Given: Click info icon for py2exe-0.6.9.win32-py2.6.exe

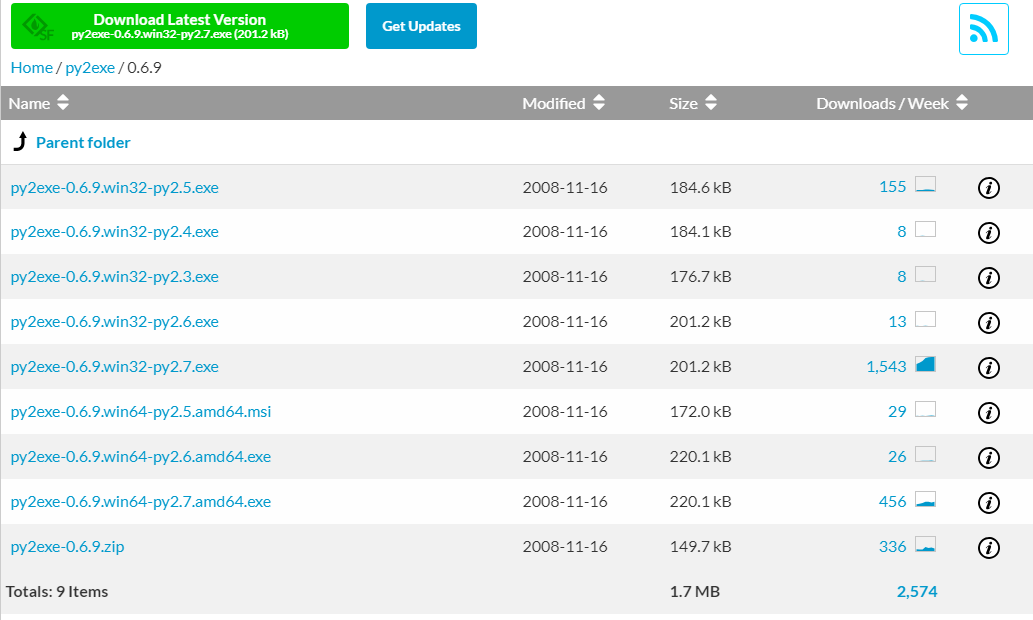Looking at the screenshot, I should pyautogui.click(x=988, y=323).
